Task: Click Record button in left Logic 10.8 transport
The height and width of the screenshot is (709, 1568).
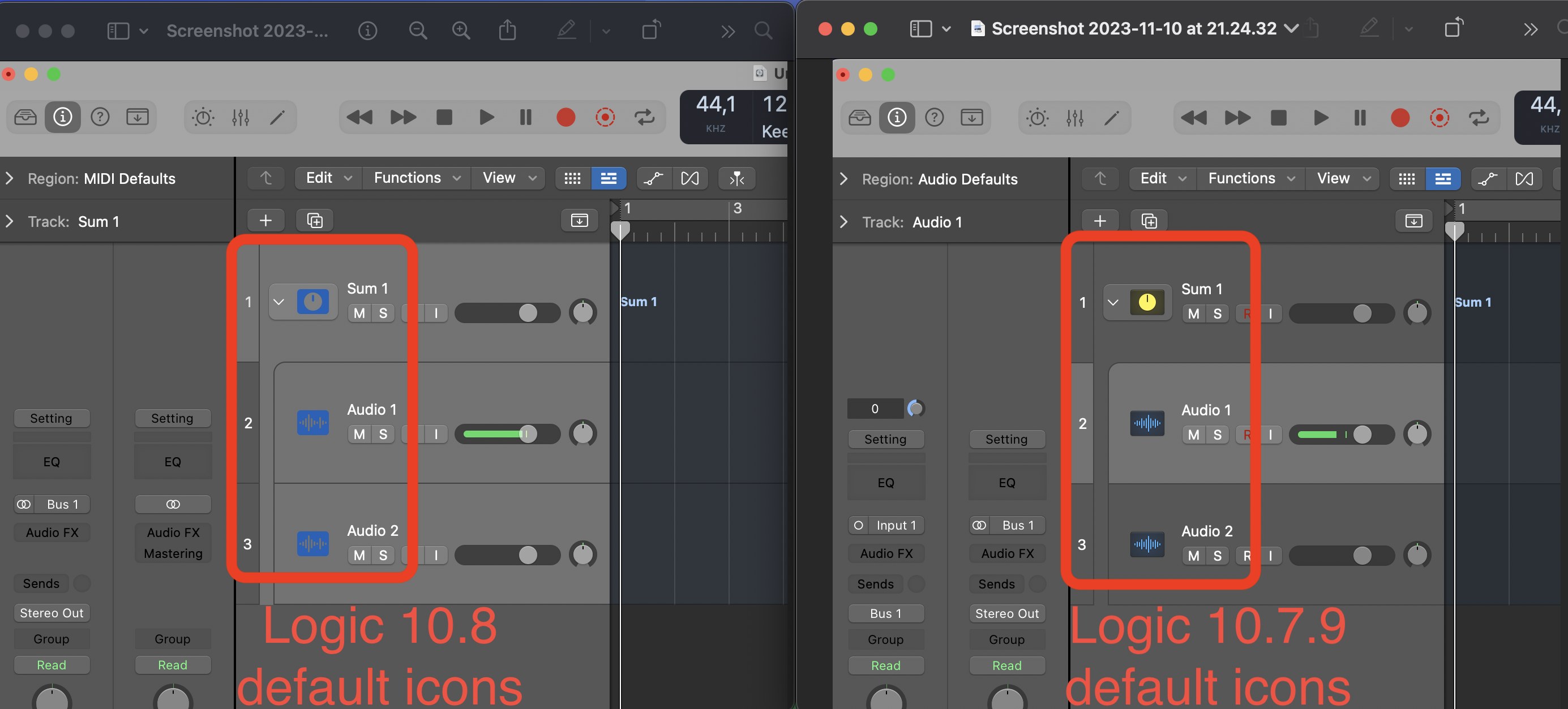Action: point(566,118)
